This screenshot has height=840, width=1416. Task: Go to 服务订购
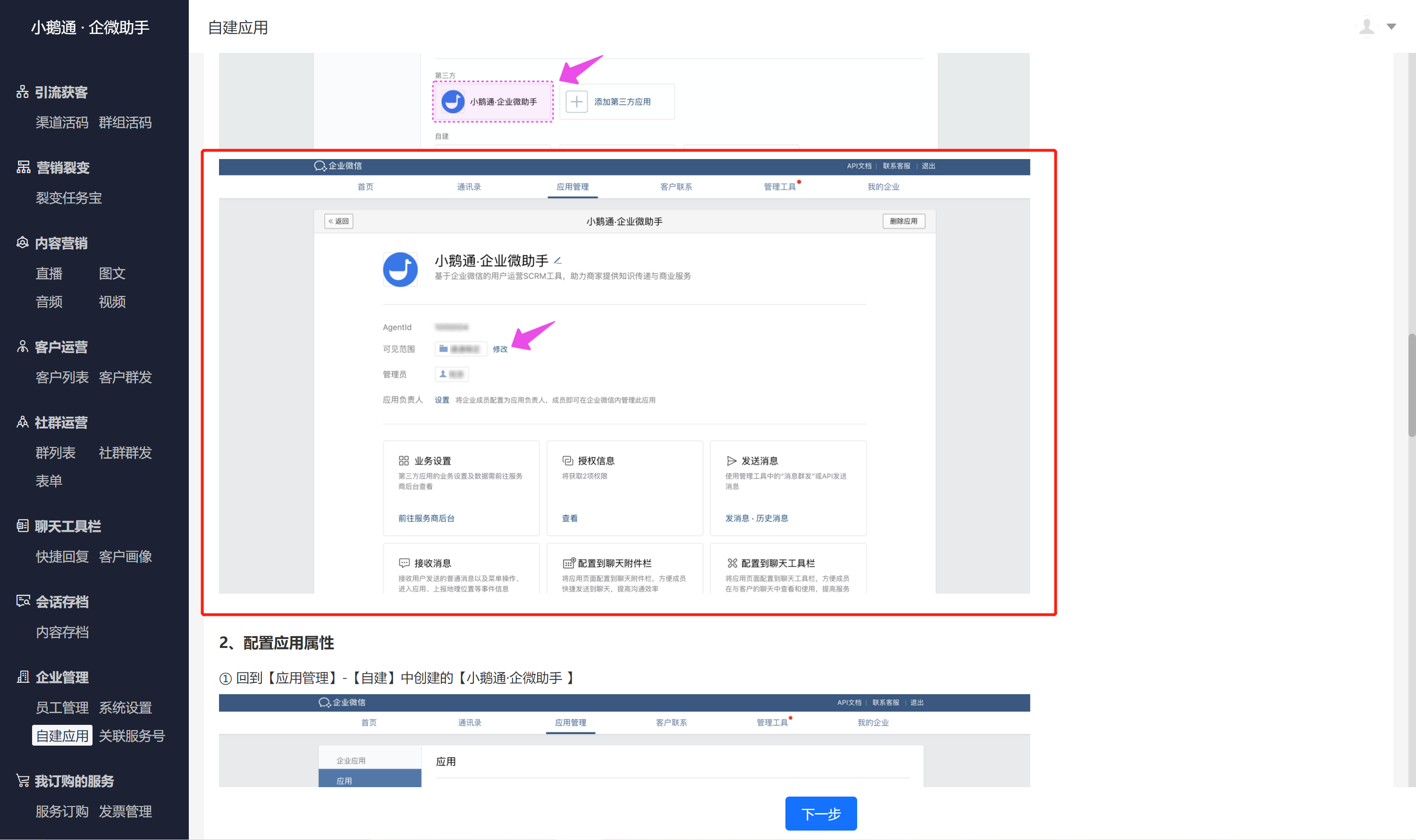(x=62, y=811)
